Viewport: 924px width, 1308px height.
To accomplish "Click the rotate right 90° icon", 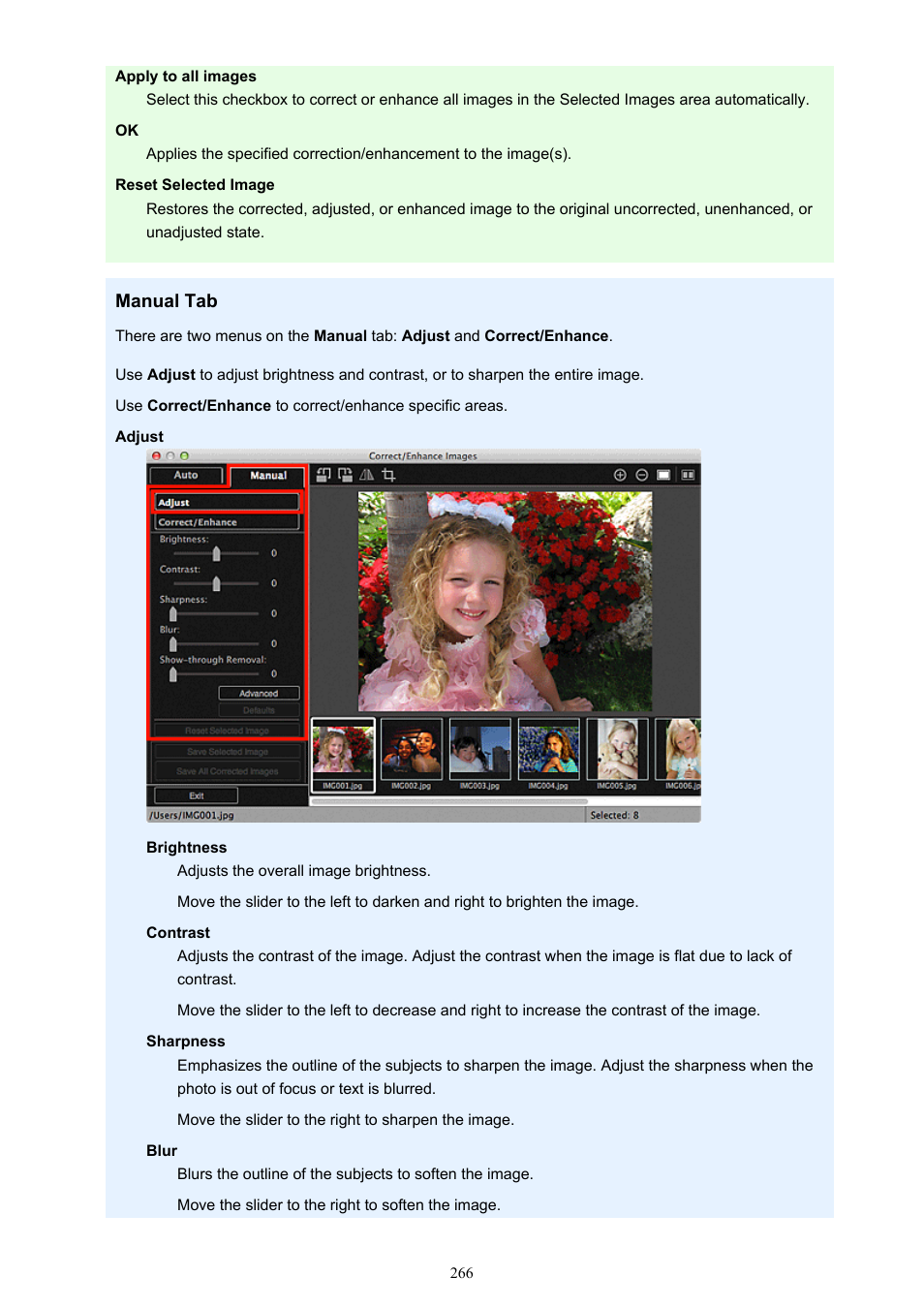I will coord(345,475).
